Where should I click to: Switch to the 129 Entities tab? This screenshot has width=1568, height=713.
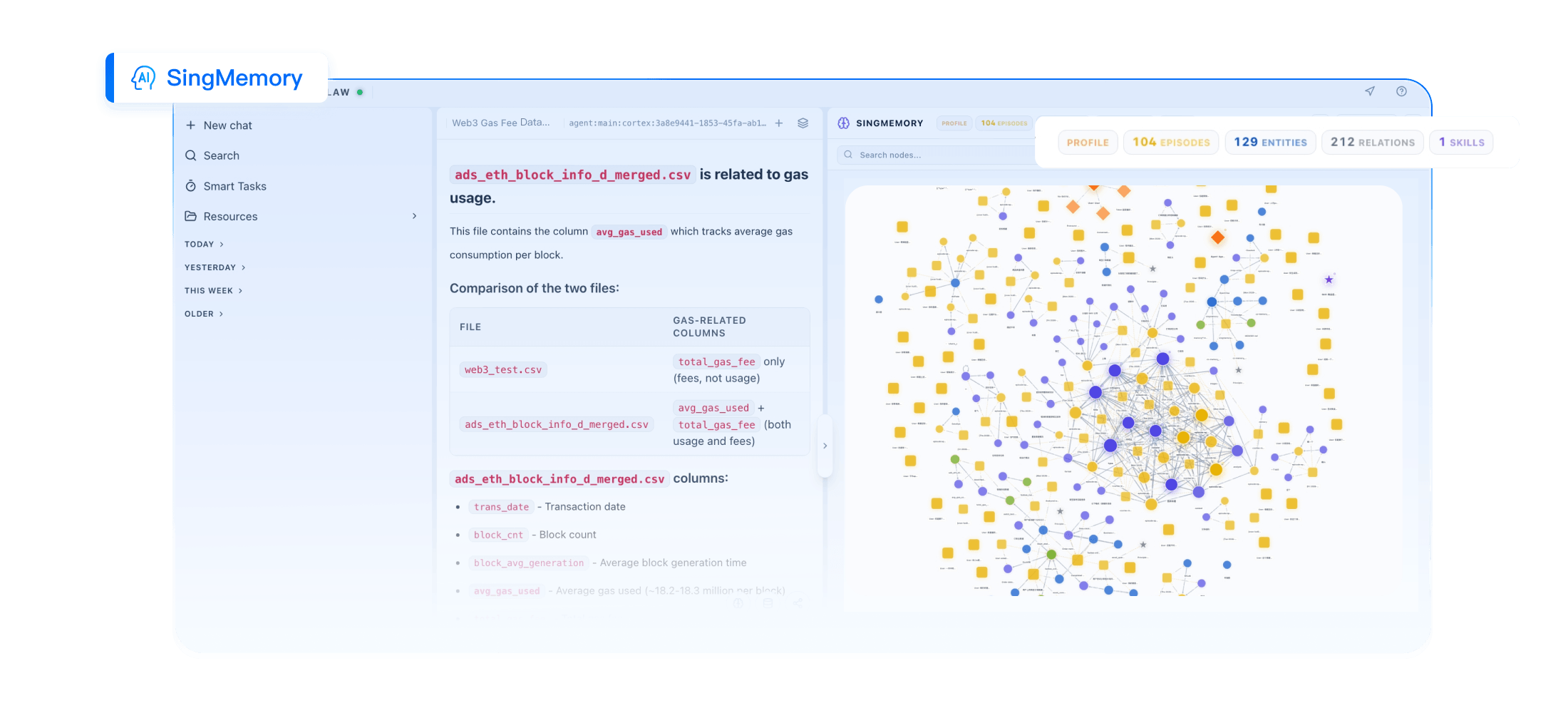click(x=1270, y=143)
